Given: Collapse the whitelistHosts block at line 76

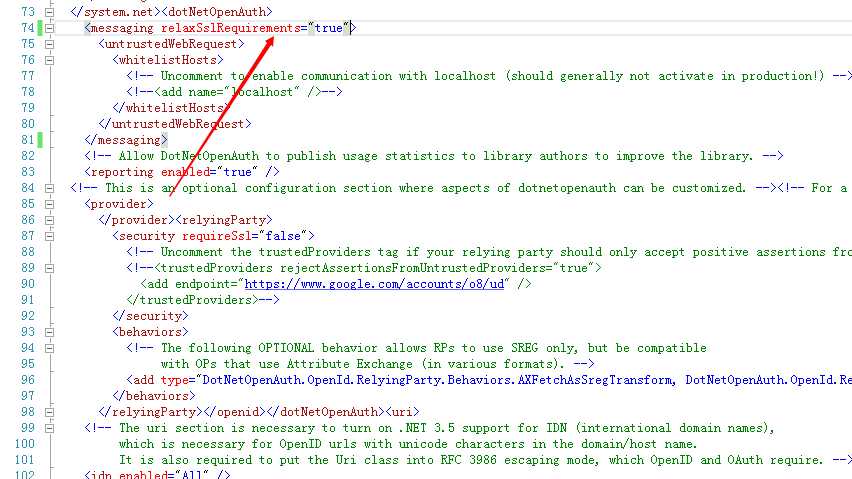Looking at the screenshot, I should [49, 60].
